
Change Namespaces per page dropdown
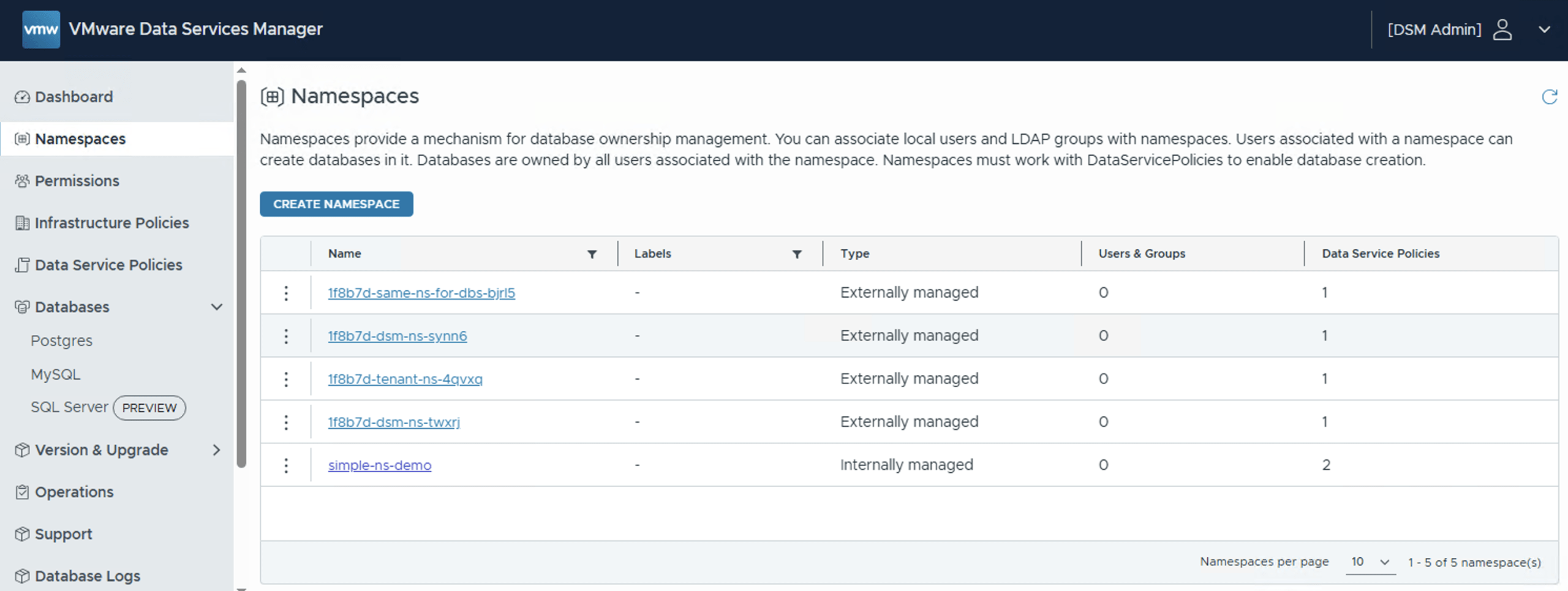coord(1370,562)
